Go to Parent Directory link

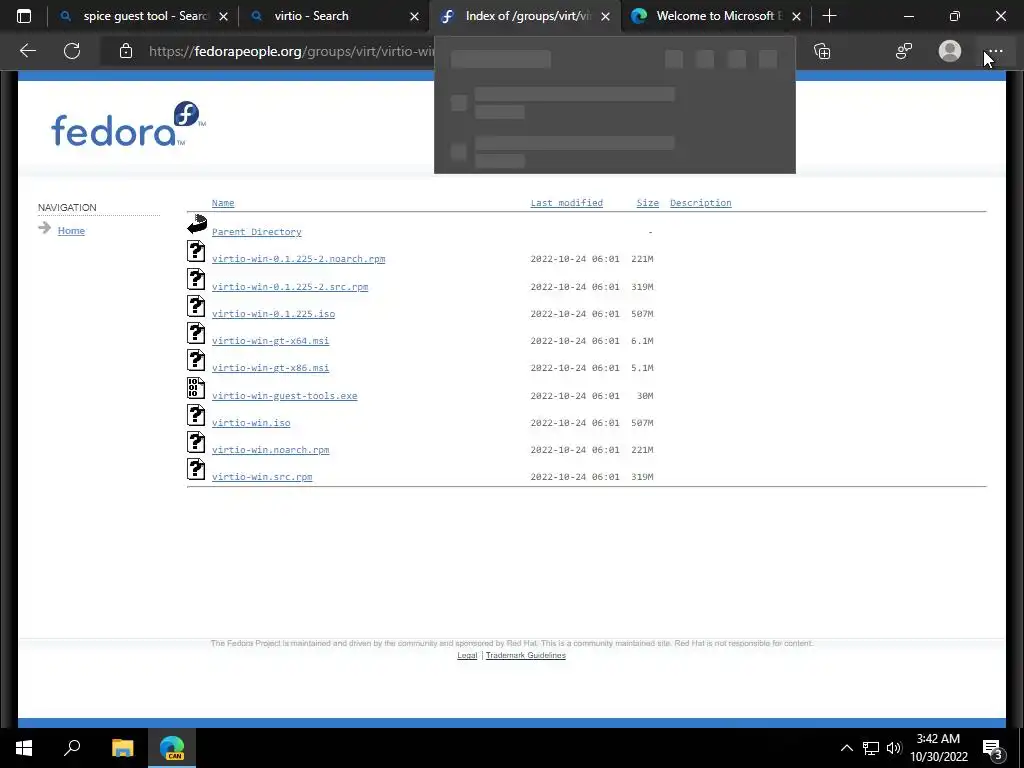click(257, 232)
